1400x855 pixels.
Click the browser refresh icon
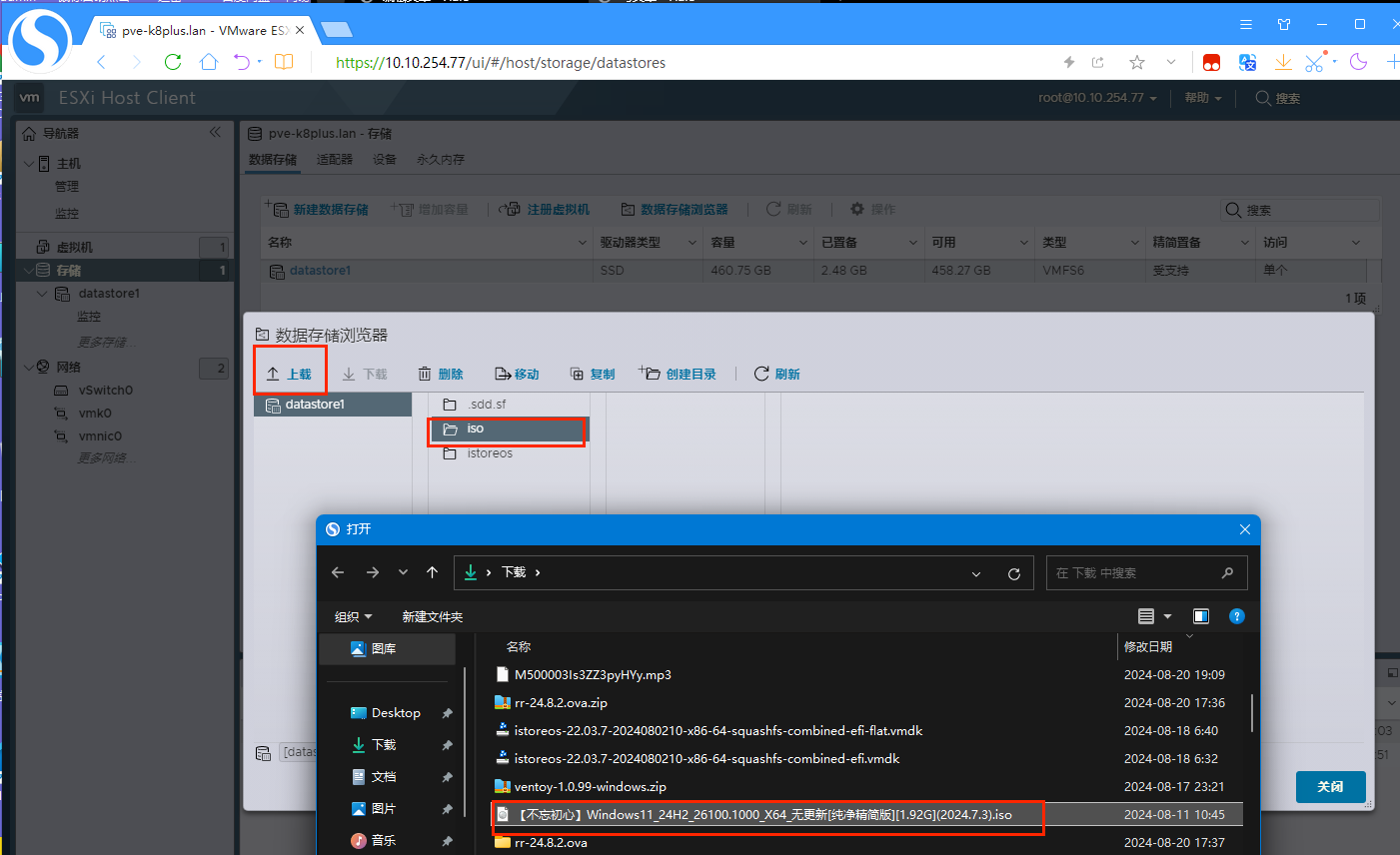(x=173, y=62)
